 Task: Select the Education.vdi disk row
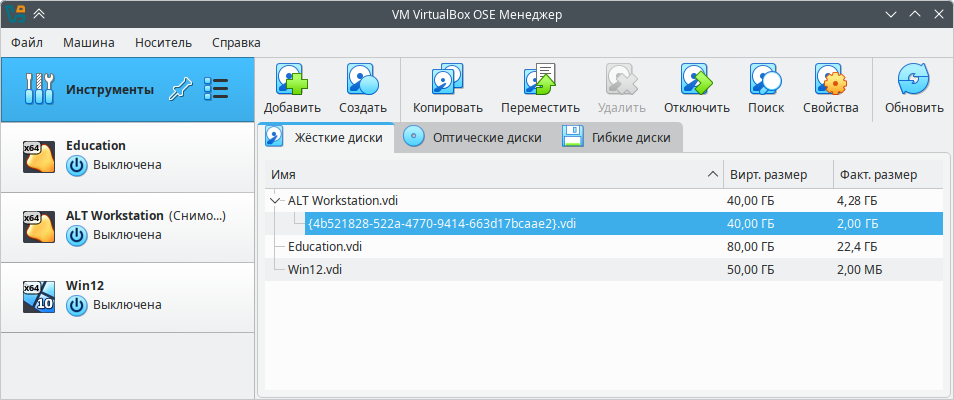click(604, 247)
